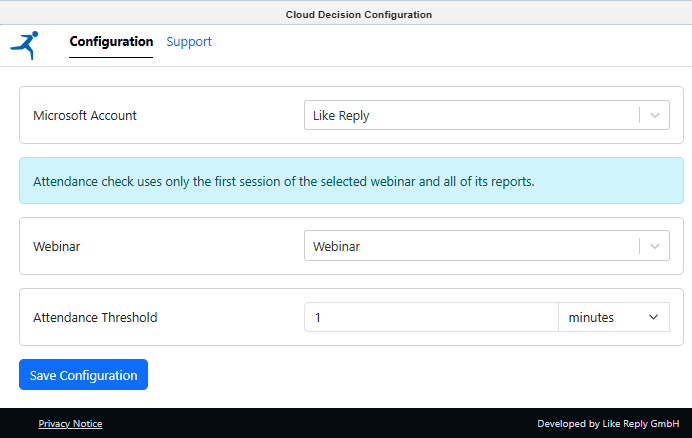Open the Configuration tab
The height and width of the screenshot is (438, 692).
(x=111, y=42)
